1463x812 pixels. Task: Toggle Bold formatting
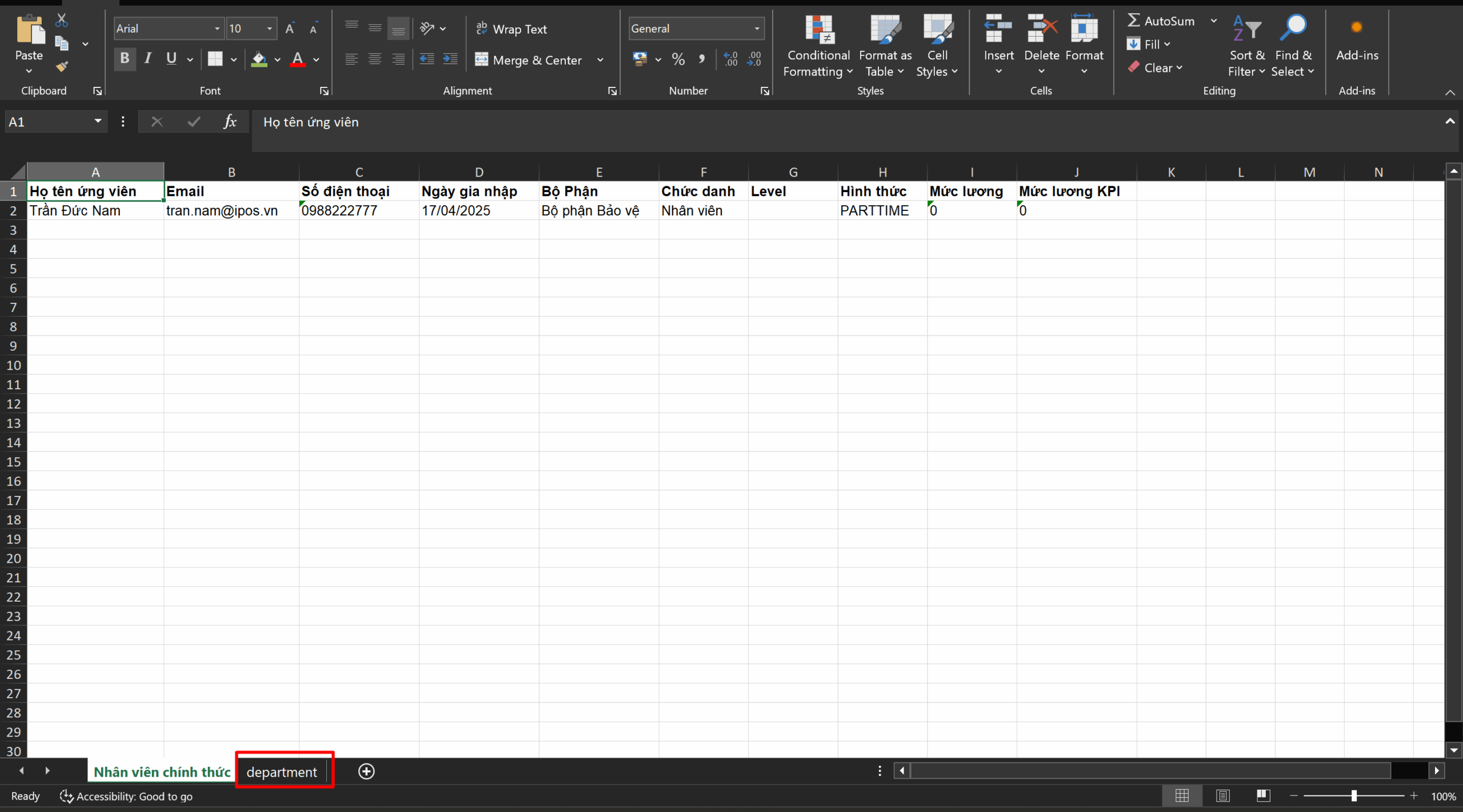click(125, 58)
